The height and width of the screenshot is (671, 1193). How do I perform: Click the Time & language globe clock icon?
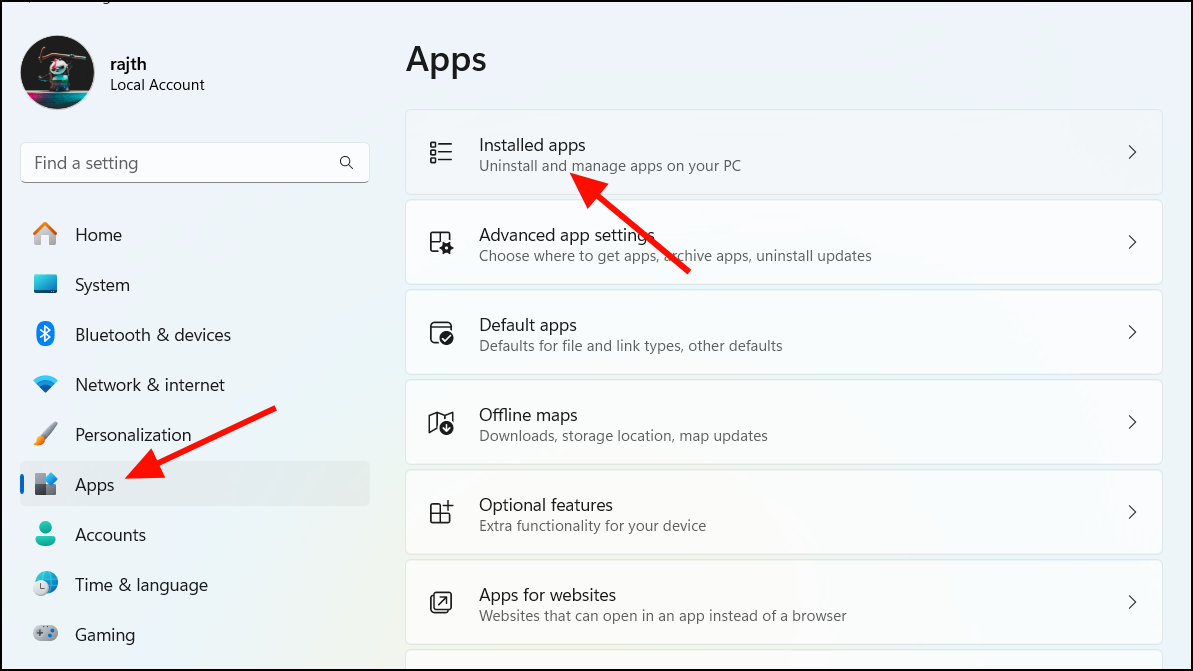[45, 584]
